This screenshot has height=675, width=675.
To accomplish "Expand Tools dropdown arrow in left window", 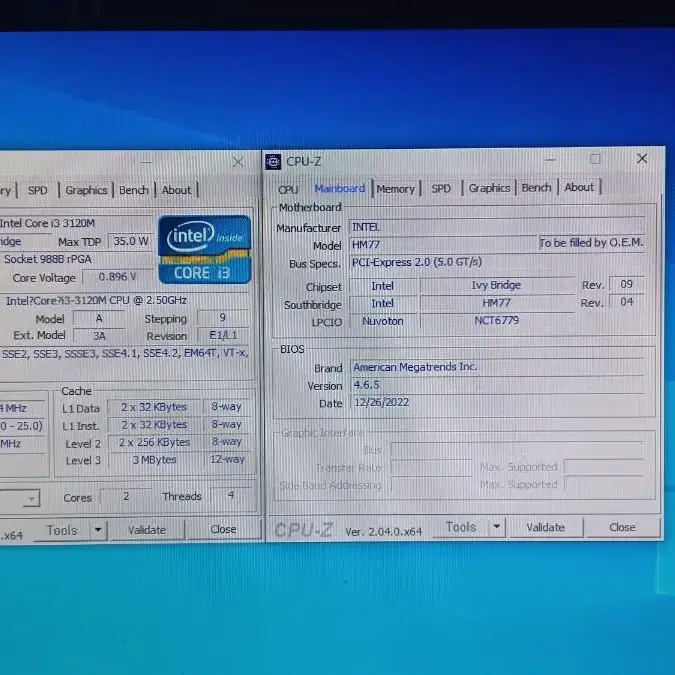I will (x=98, y=530).
